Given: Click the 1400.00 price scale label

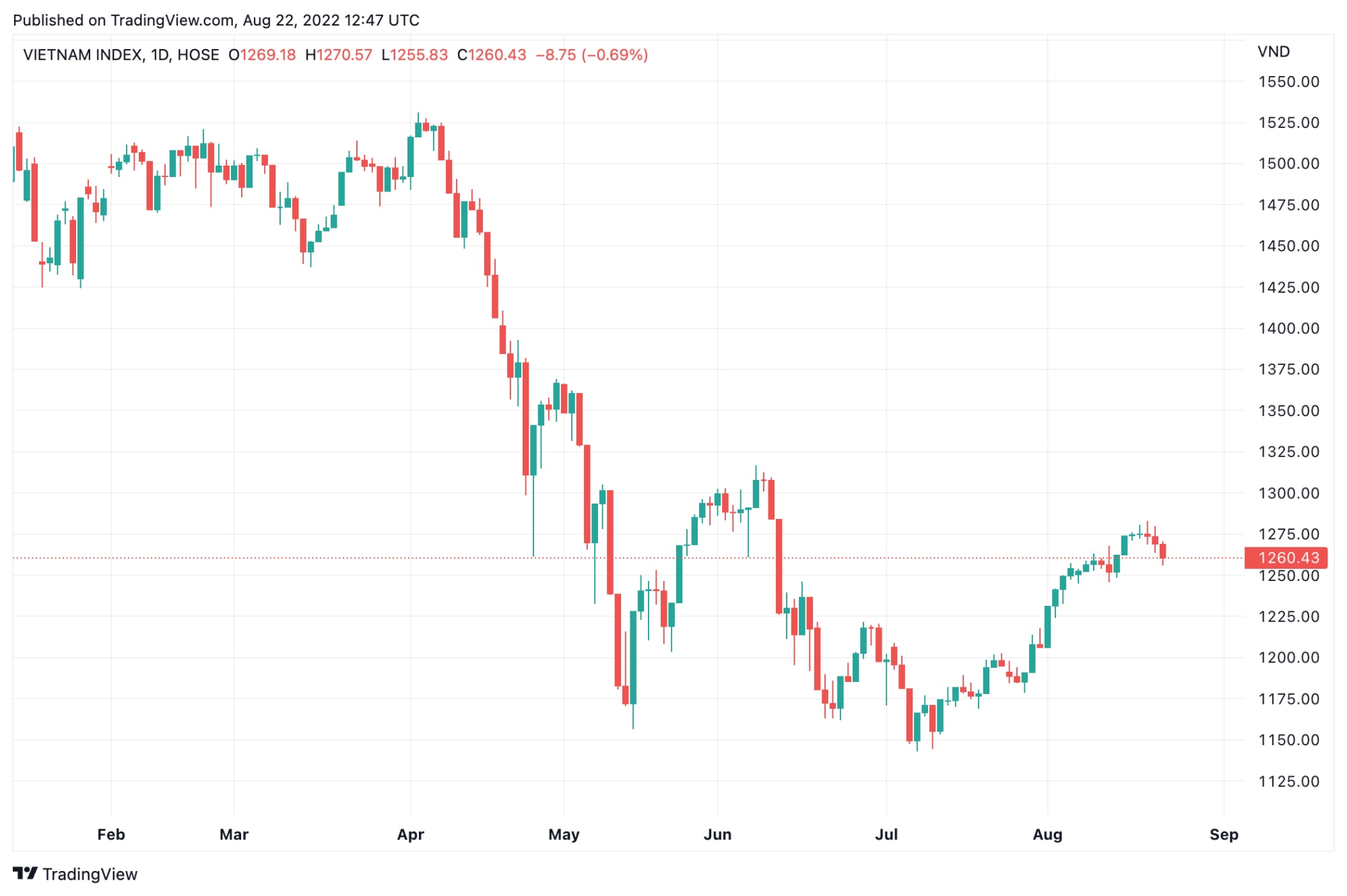Looking at the screenshot, I should click(x=1289, y=328).
